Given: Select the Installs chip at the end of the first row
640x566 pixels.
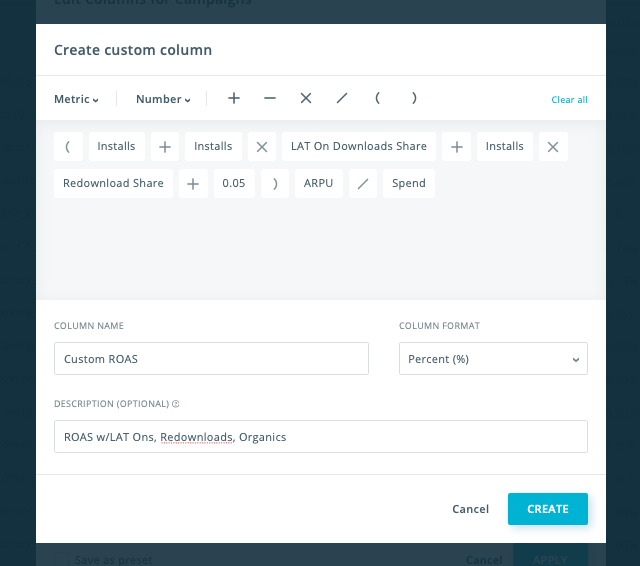Looking at the screenshot, I should coord(504,146).
